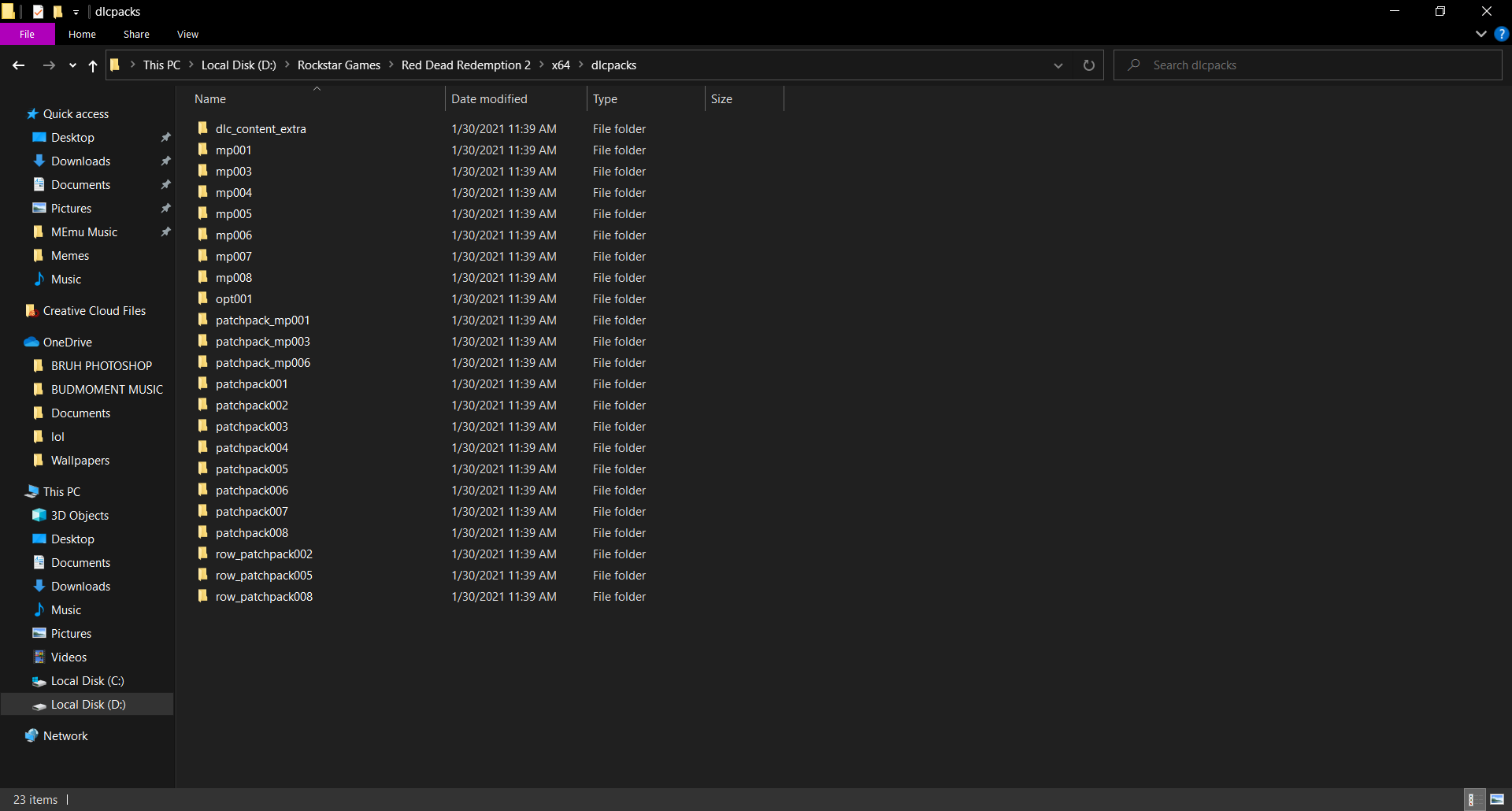Click the forward navigation arrow
The width and height of the screenshot is (1512, 811).
49,65
